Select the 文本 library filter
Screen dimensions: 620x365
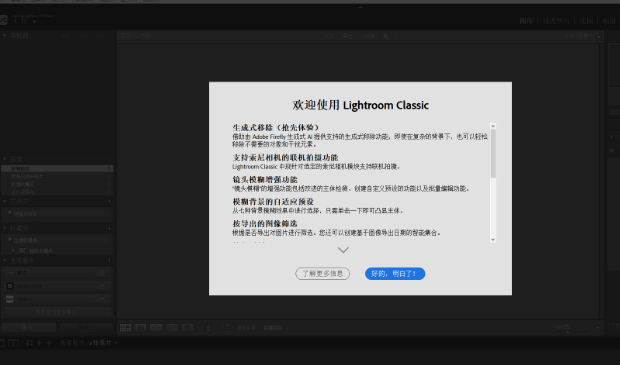click(329, 36)
